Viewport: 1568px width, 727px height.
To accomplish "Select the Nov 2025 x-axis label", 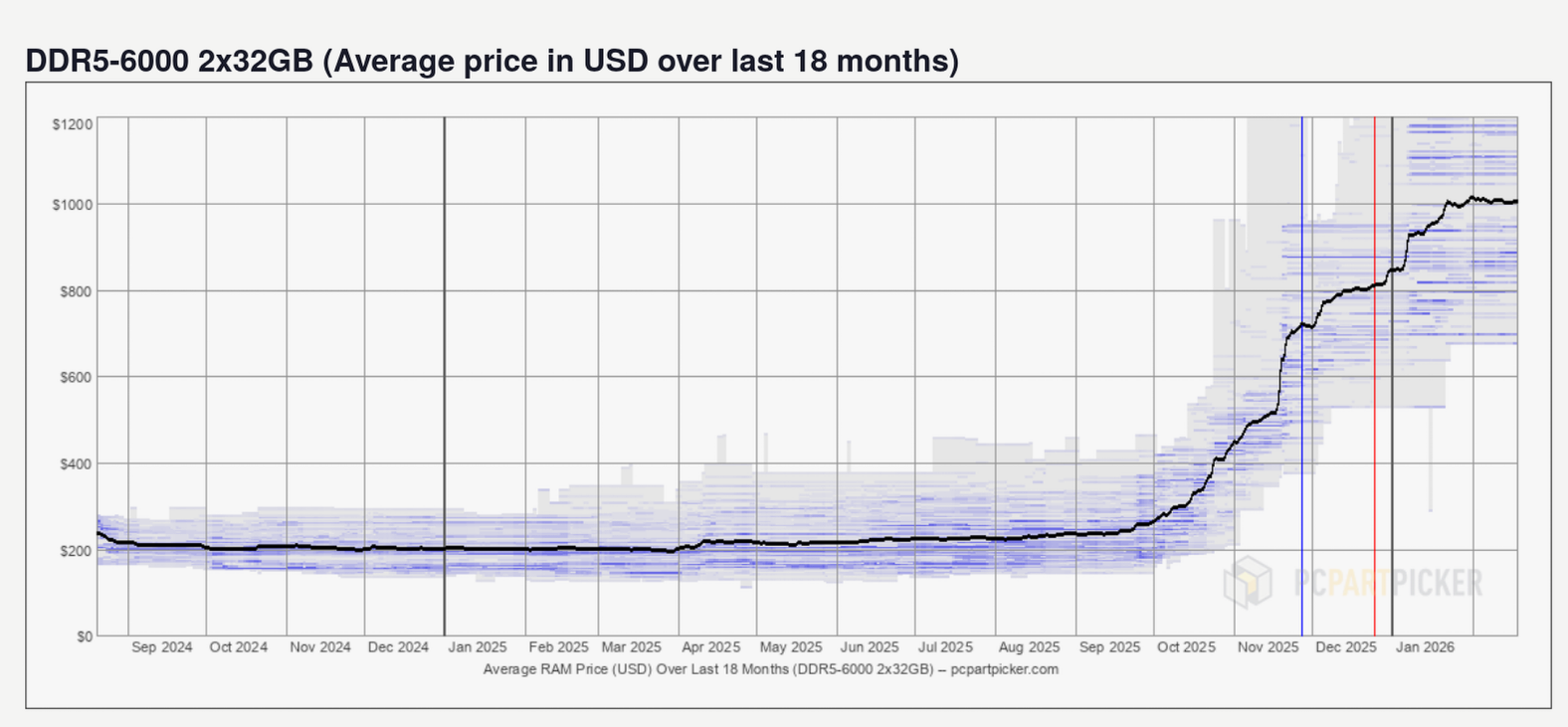I will tap(1268, 647).
